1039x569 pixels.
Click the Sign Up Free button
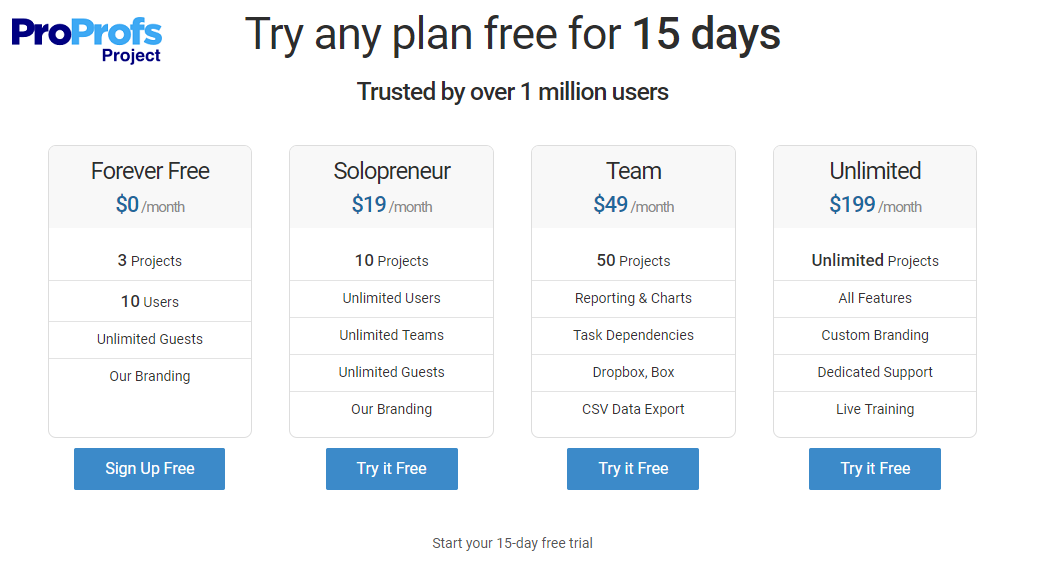click(149, 469)
